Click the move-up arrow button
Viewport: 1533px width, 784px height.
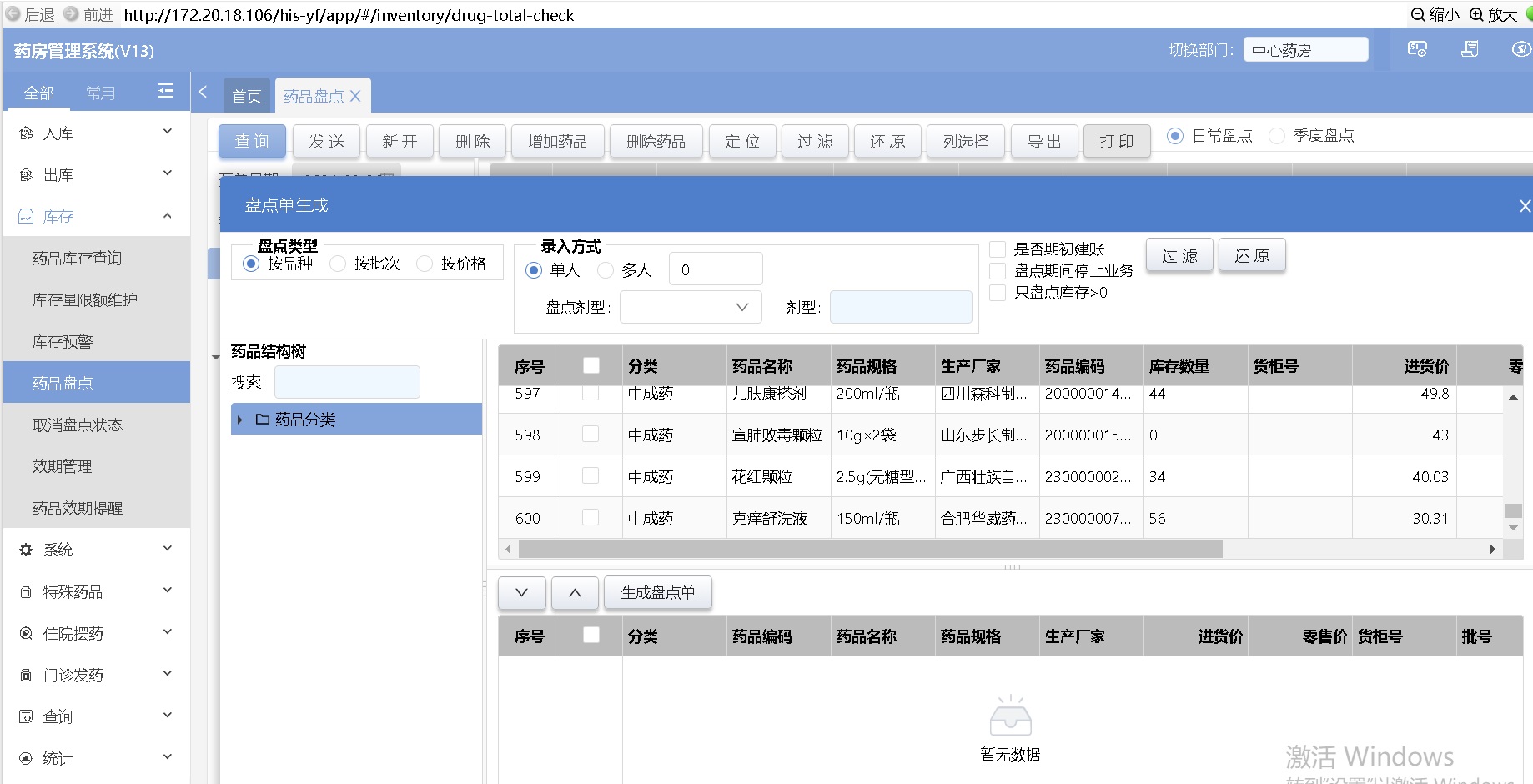coord(575,593)
